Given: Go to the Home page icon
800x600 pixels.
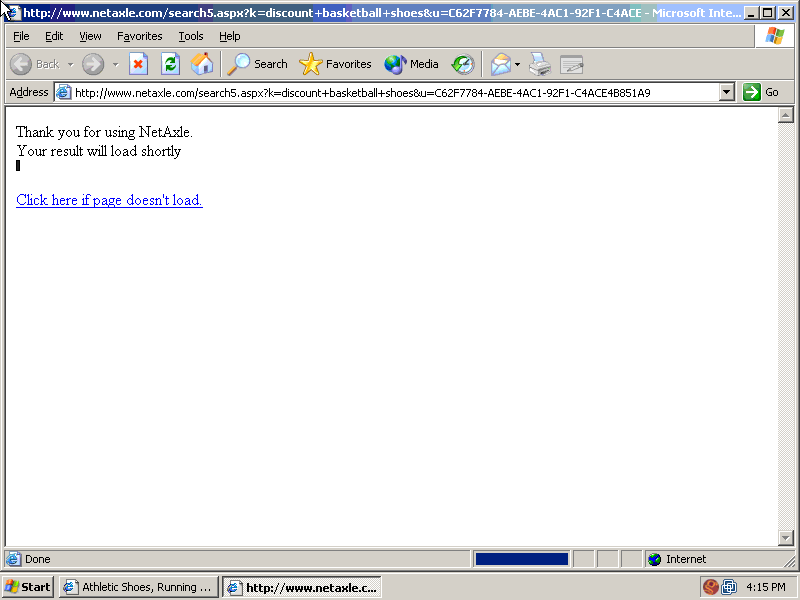Looking at the screenshot, I should point(202,64).
